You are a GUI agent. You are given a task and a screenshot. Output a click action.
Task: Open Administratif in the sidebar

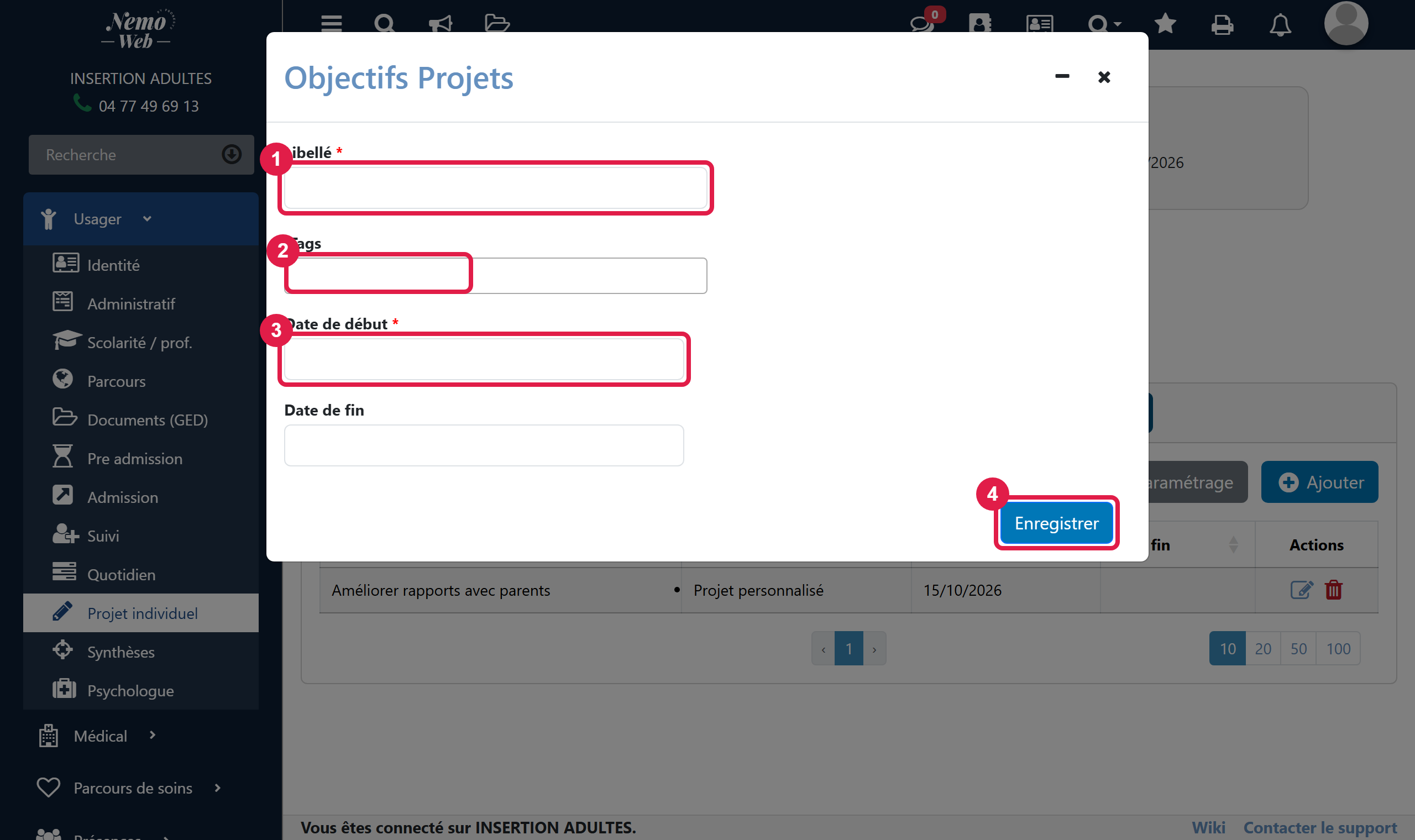click(x=140, y=303)
